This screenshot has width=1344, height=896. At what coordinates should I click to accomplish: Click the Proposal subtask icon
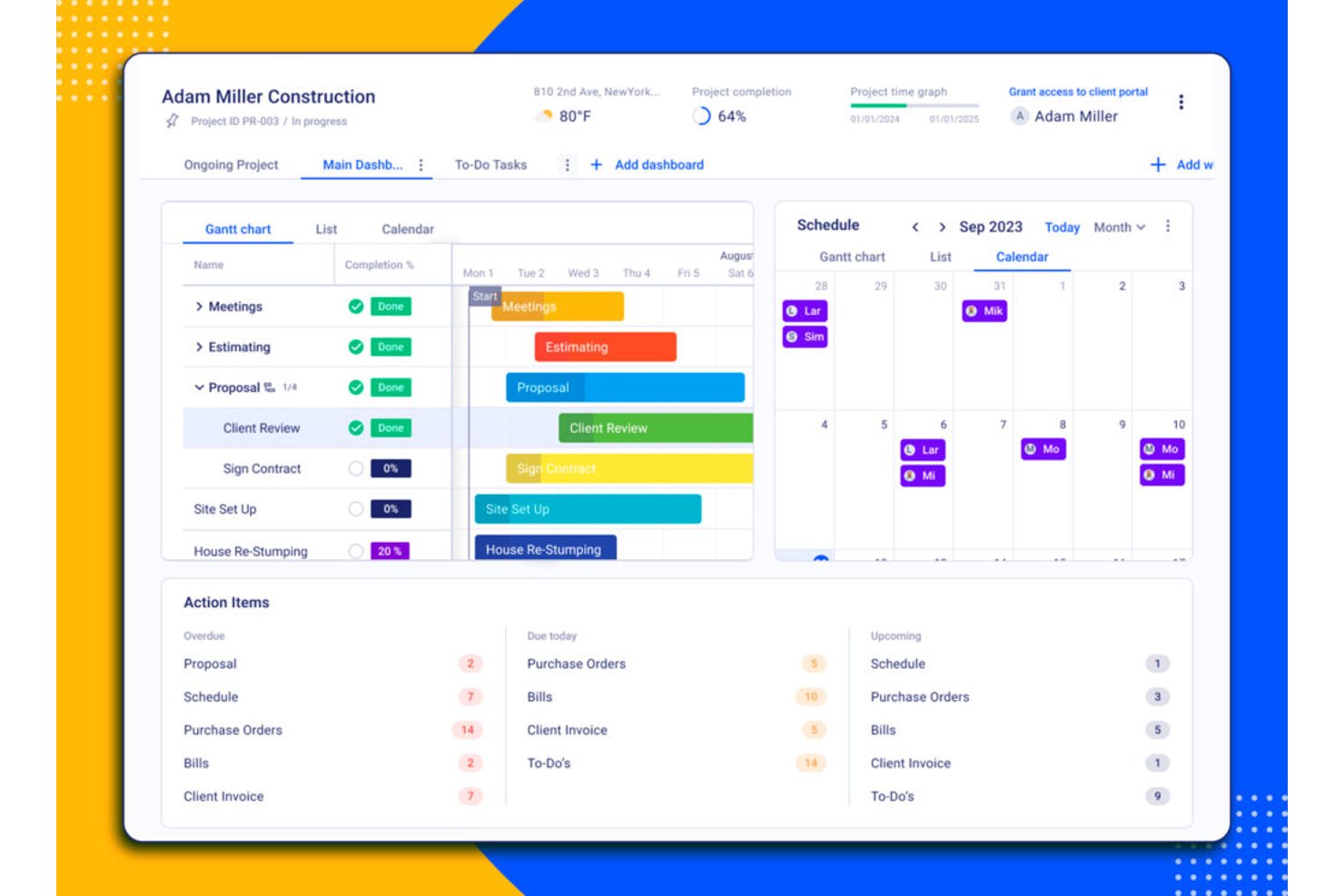pyautogui.click(x=270, y=388)
